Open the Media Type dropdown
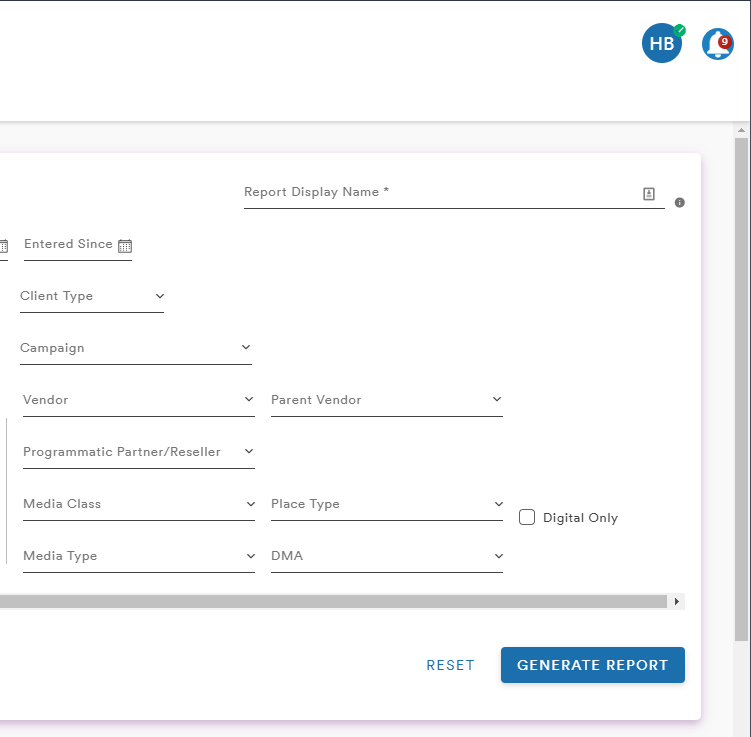The width and height of the screenshot is (751, 737). (138, 556)
